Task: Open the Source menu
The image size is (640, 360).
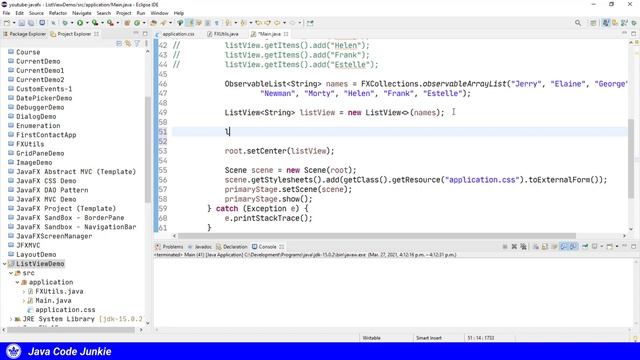Action: tap(36, 13)
